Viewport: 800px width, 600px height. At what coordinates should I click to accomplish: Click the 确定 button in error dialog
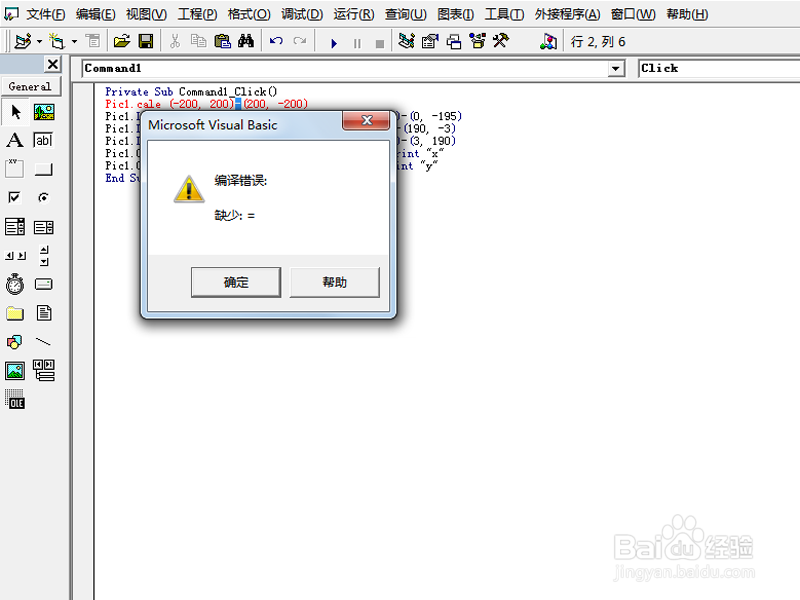coord(236,282)
